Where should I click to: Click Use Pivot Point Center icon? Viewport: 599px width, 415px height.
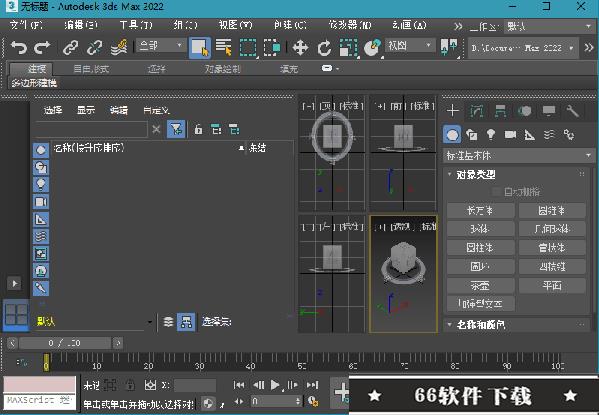point(449,47)
